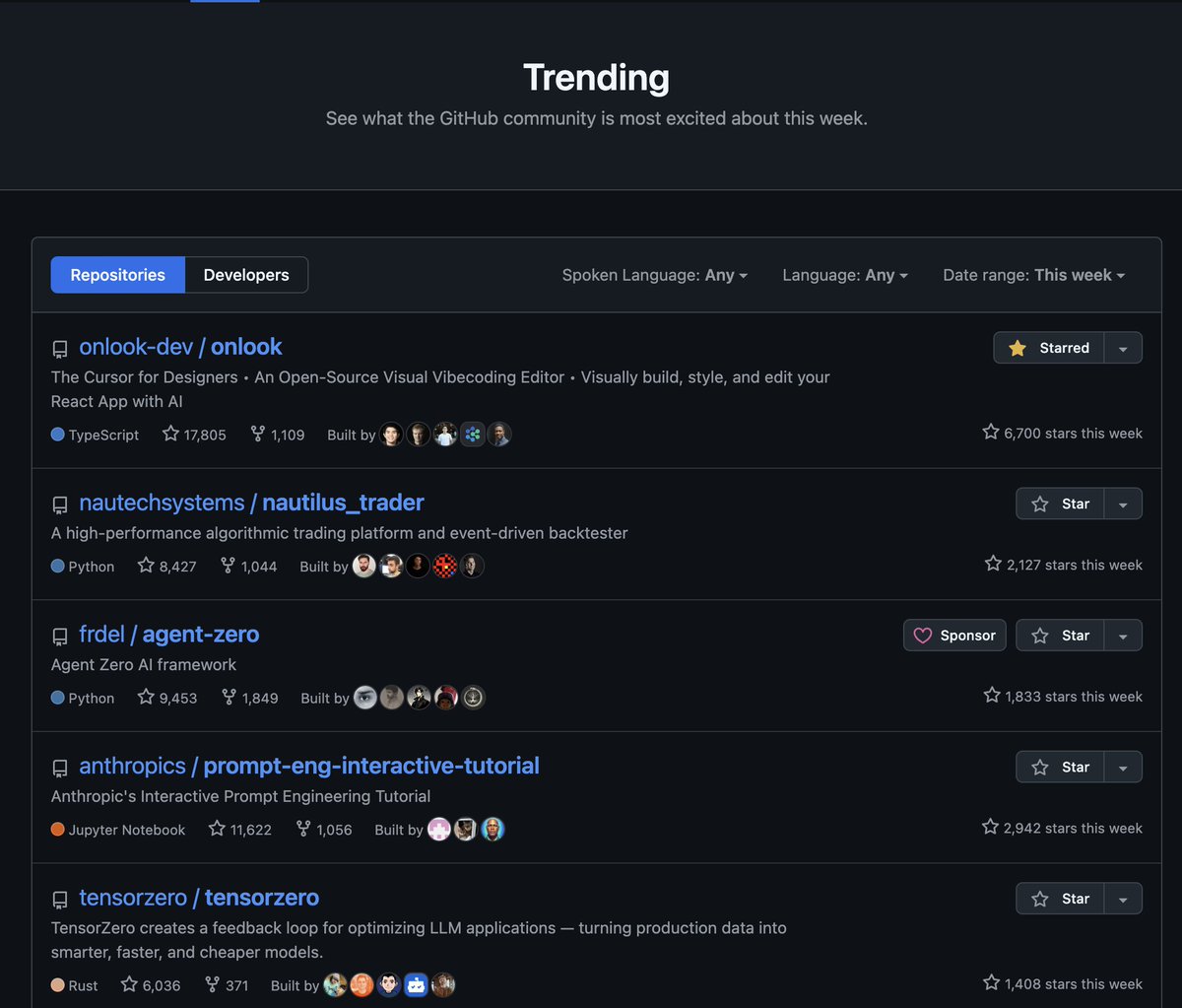Click '2,127 stars this week' text

(1064, 565)
